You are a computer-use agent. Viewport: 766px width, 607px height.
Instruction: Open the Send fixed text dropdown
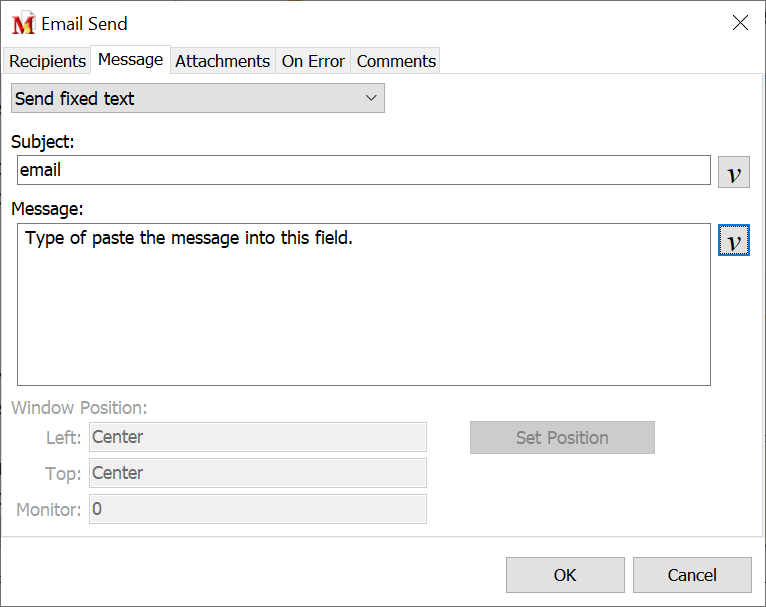197,98
